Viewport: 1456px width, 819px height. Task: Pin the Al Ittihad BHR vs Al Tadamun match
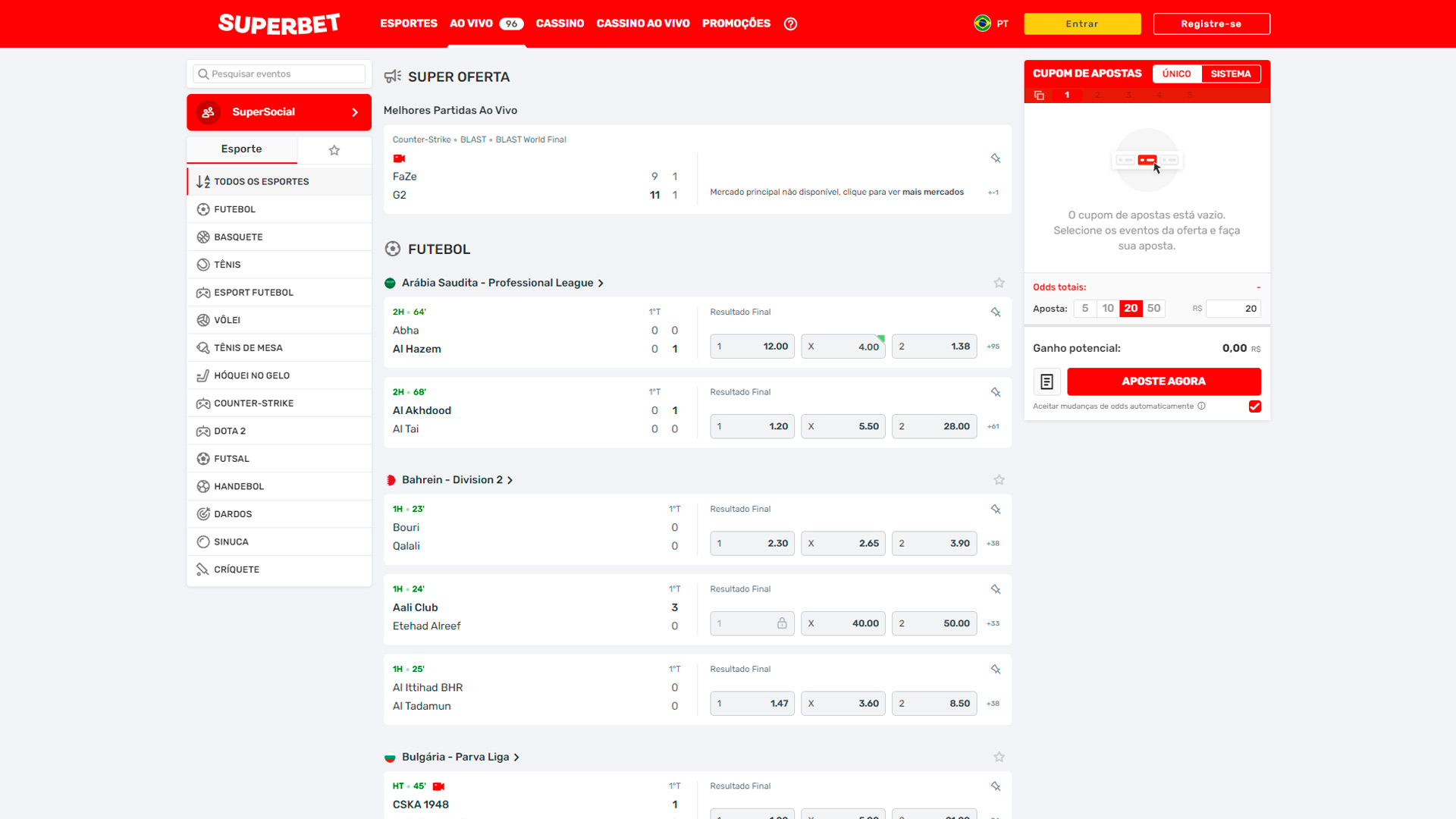(x=996, y=670)
